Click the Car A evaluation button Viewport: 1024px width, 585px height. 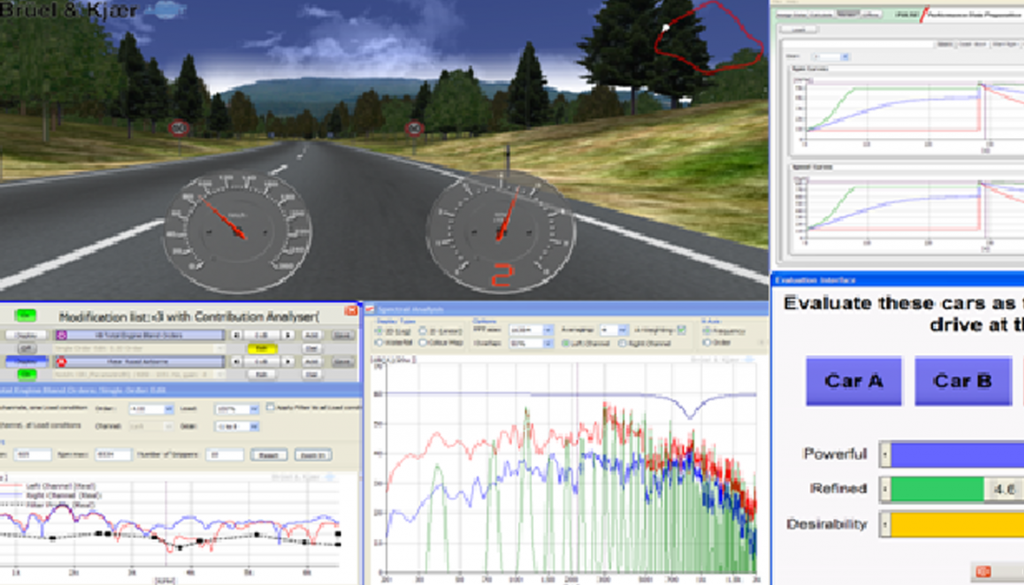pos(852,381)
